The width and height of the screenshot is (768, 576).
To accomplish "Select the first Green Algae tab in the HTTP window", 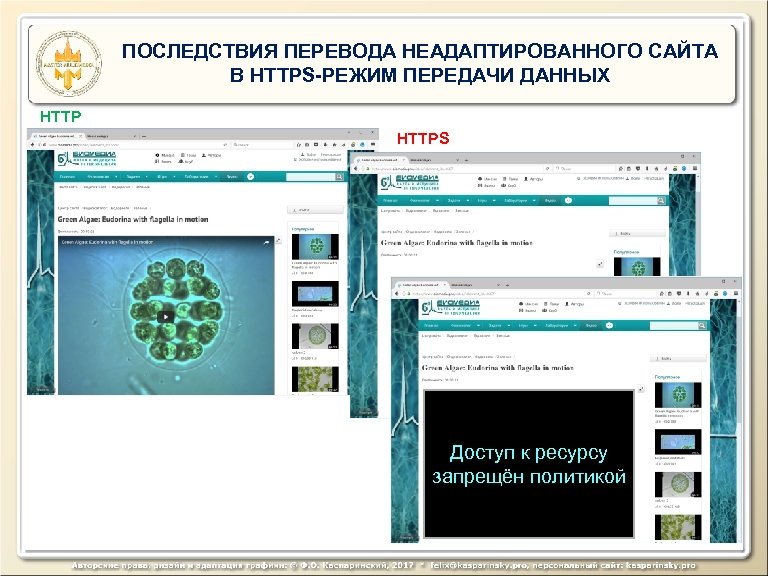I will [x=57, y=136].
